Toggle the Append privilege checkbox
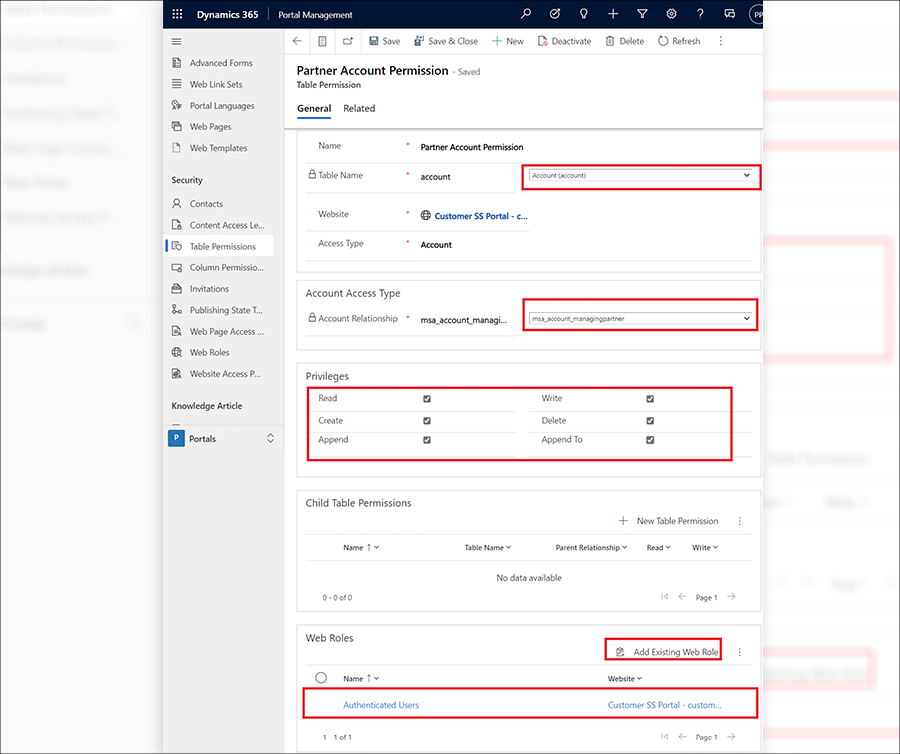Image resolution: width=900 pixels, height=754 pixels. (427, 440)
